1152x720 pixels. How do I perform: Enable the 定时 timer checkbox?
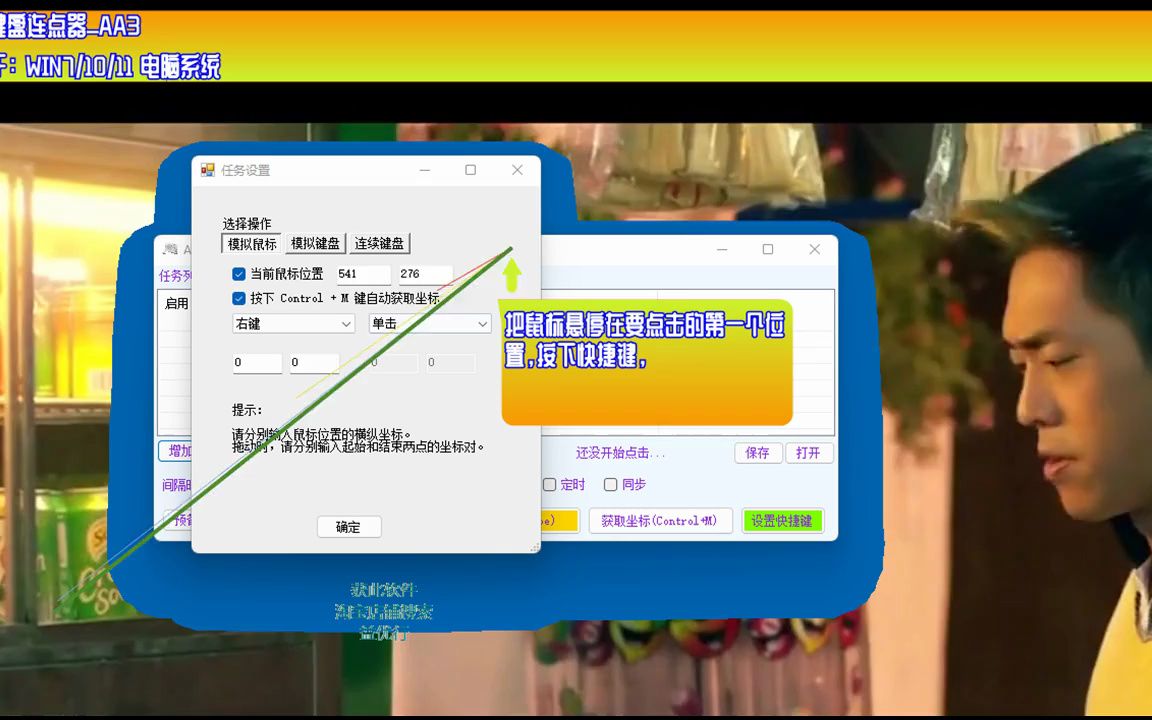coord(549,484)
